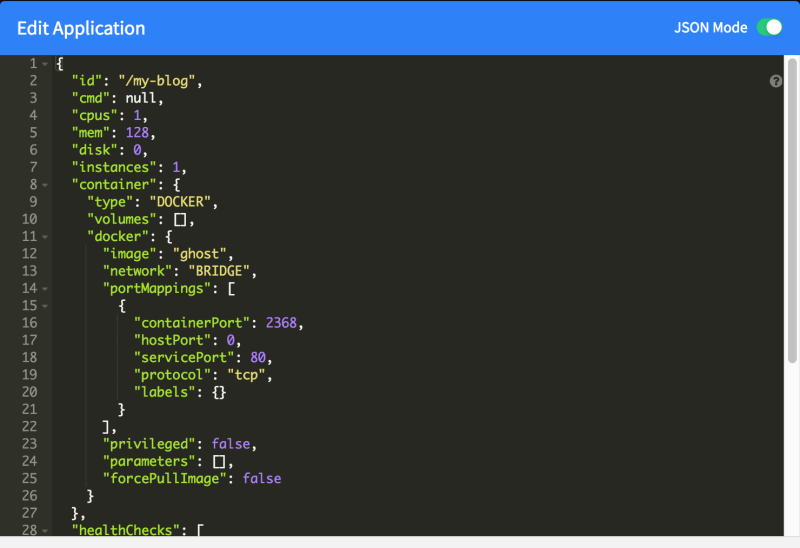Click the "cpus" key

pyautogui.click(x=94, y=116)
